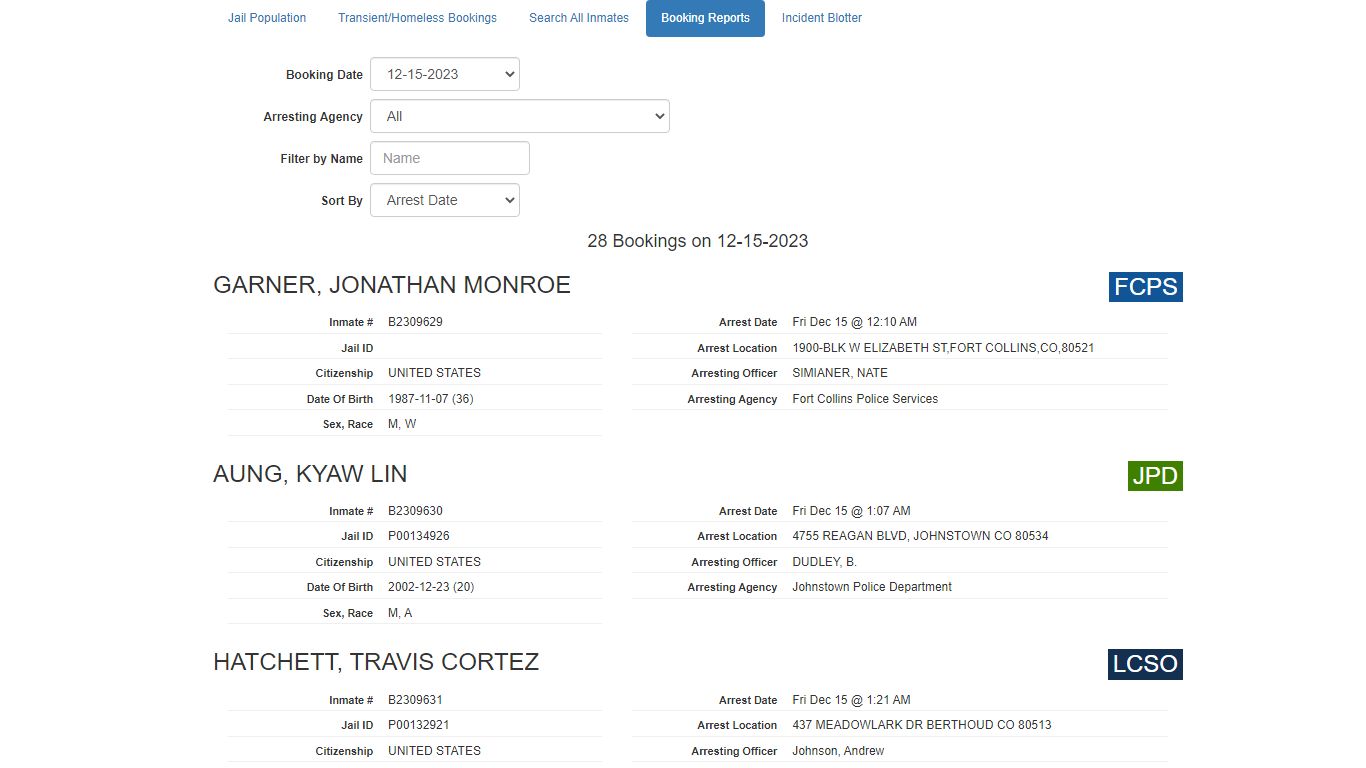Click the LCSO agency badge

pos(1145,664)
